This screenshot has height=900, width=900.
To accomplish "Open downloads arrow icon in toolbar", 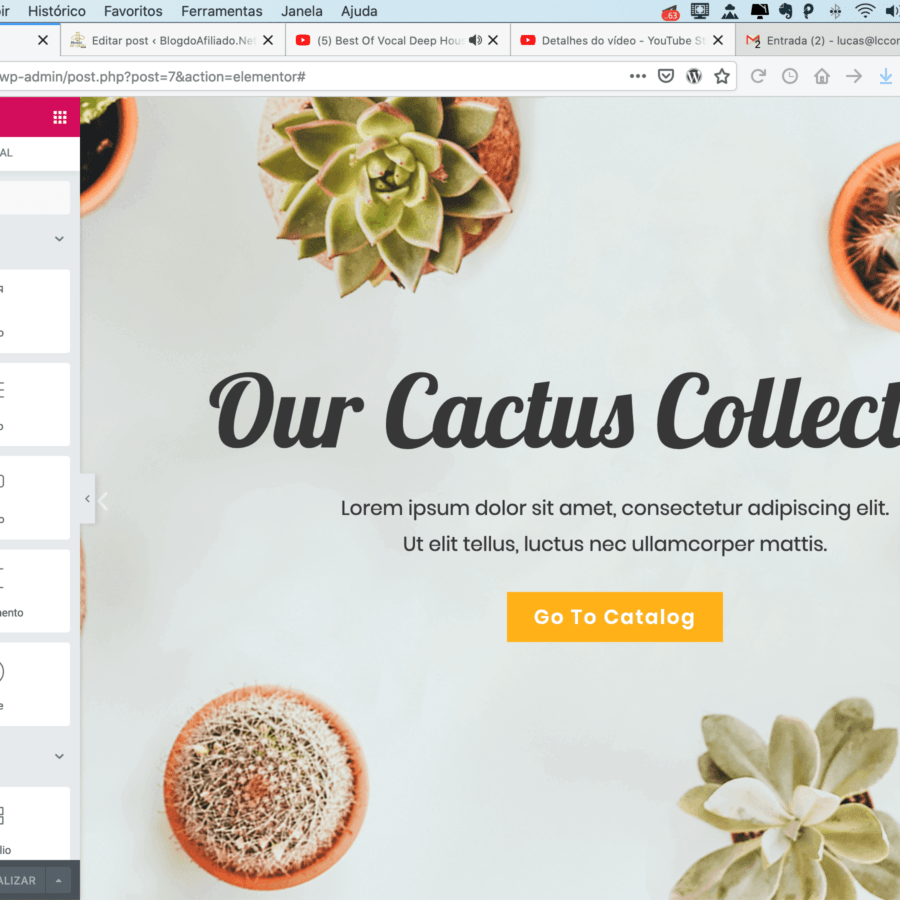I will pyautogui.click(x=886, y=76).
